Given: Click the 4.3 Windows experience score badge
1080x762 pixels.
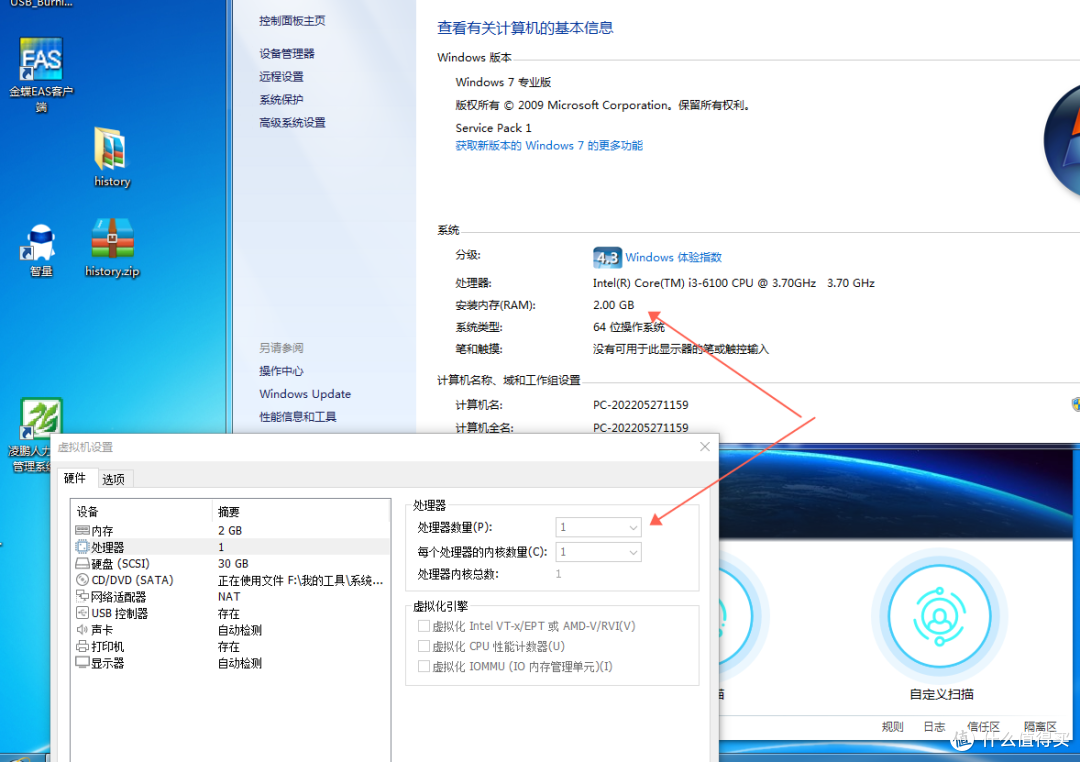Looking at the screenshot, I should point(607,258).
